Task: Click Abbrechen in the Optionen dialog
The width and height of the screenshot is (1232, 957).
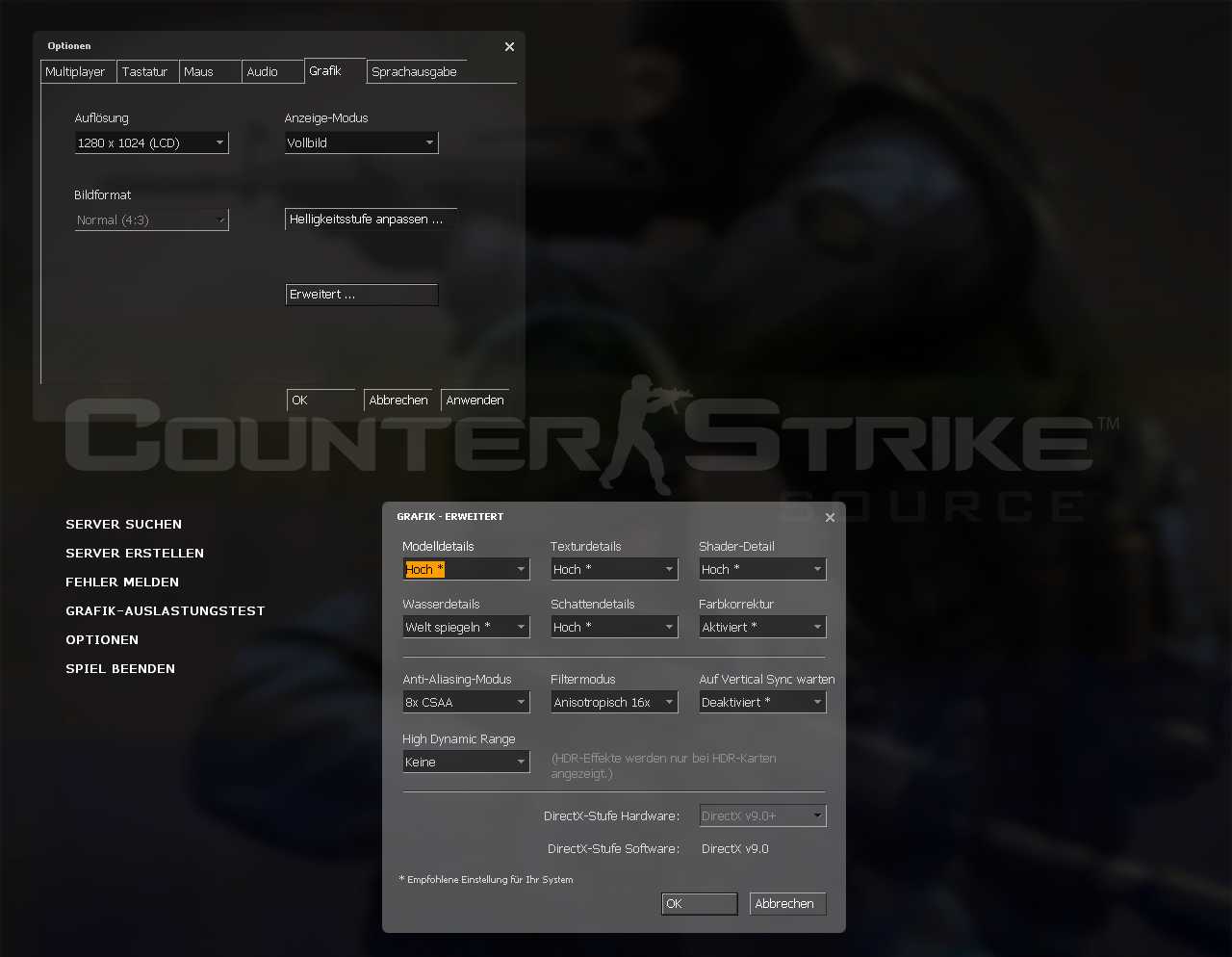Action: 398,401
